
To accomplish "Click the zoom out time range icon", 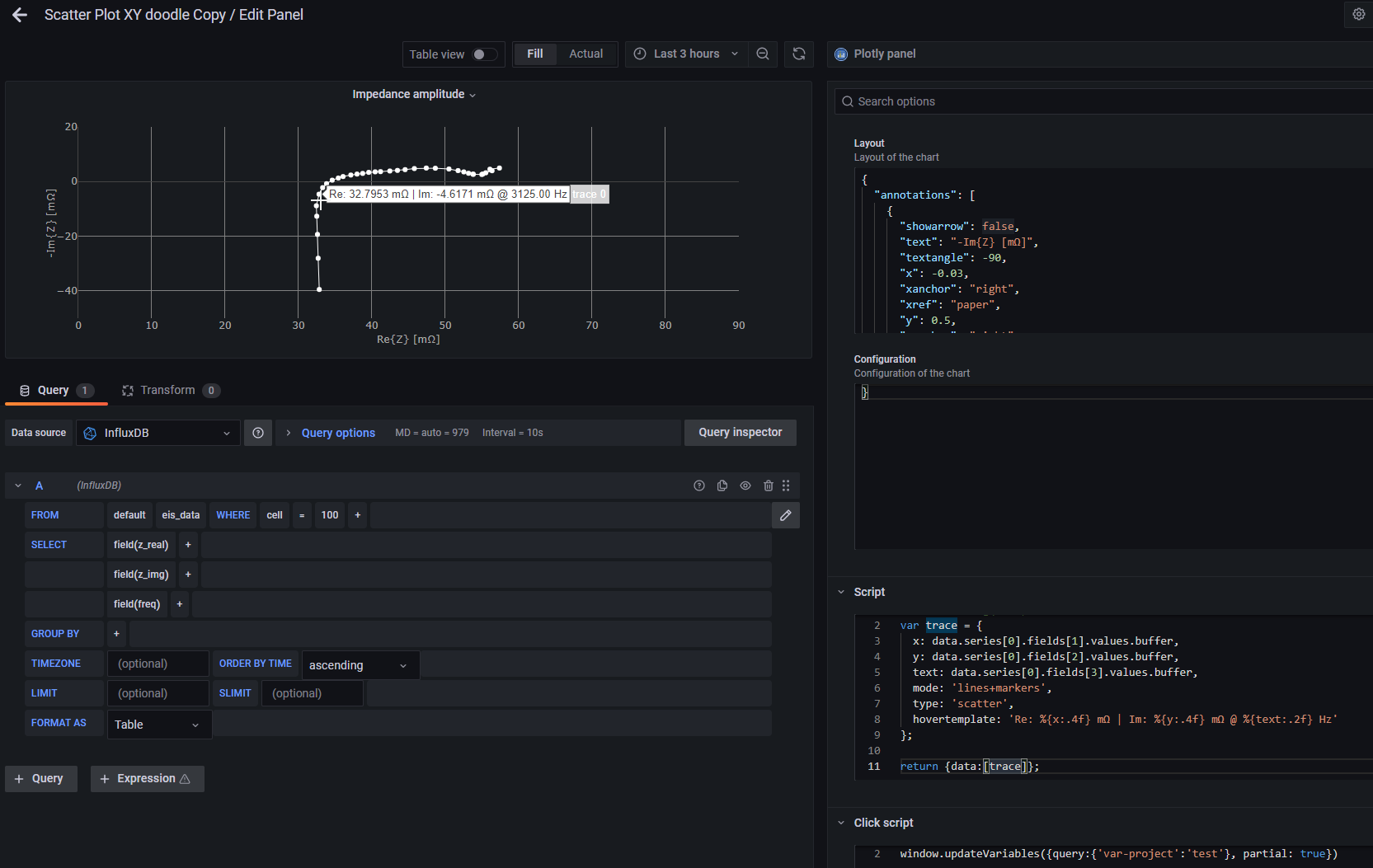I will pos(763,54).
